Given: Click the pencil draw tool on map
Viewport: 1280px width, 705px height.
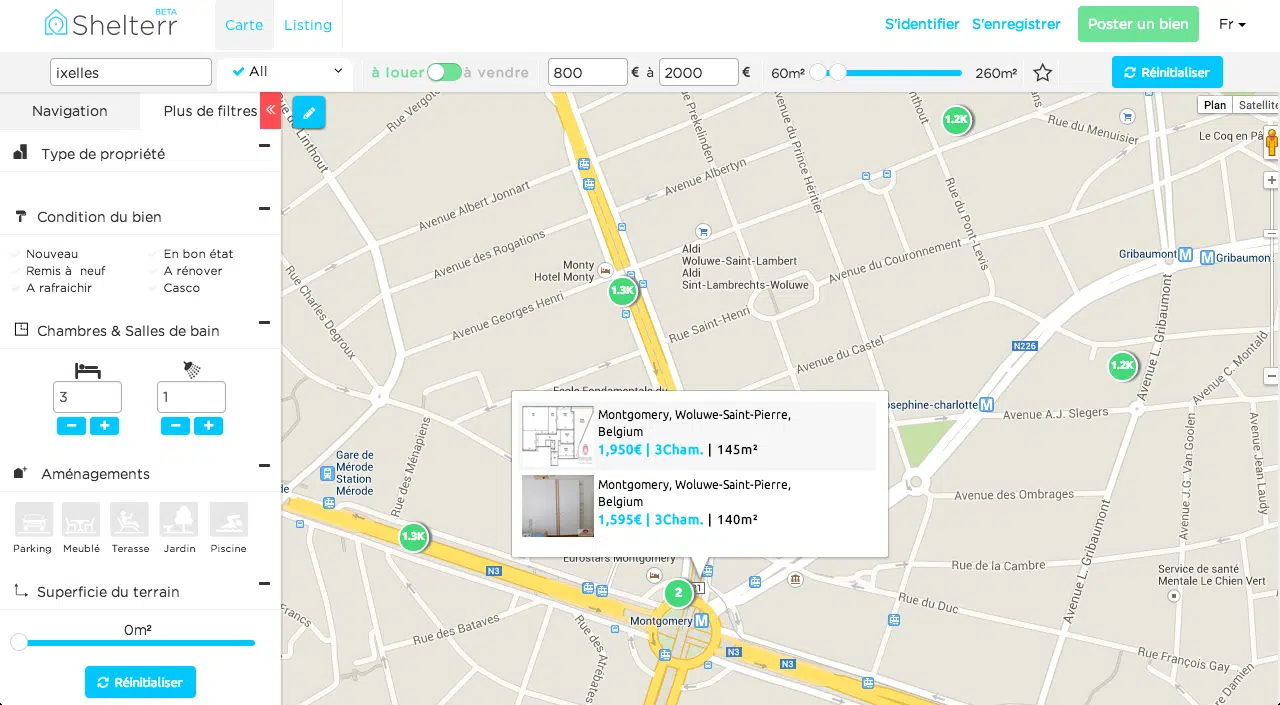Looking at the screenshot, I should tap(309, 113).
